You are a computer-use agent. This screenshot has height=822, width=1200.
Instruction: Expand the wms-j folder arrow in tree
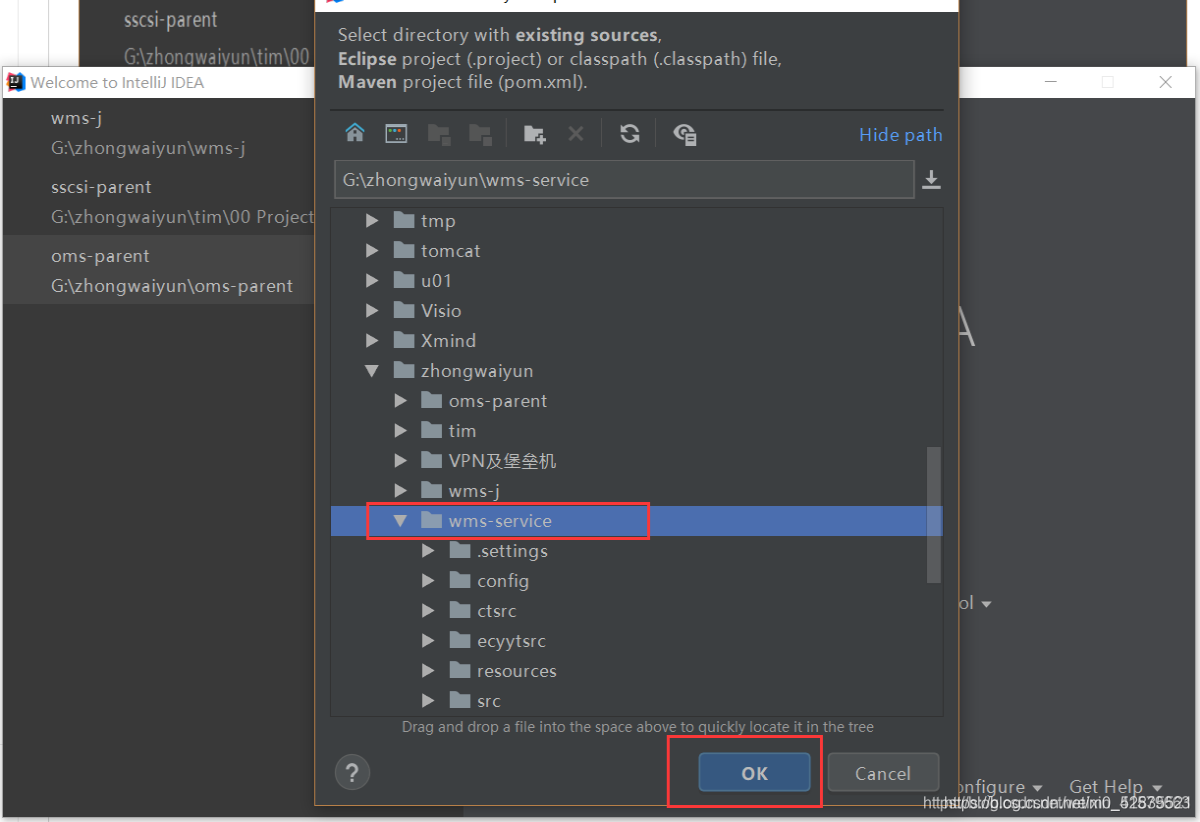point(400,490)
